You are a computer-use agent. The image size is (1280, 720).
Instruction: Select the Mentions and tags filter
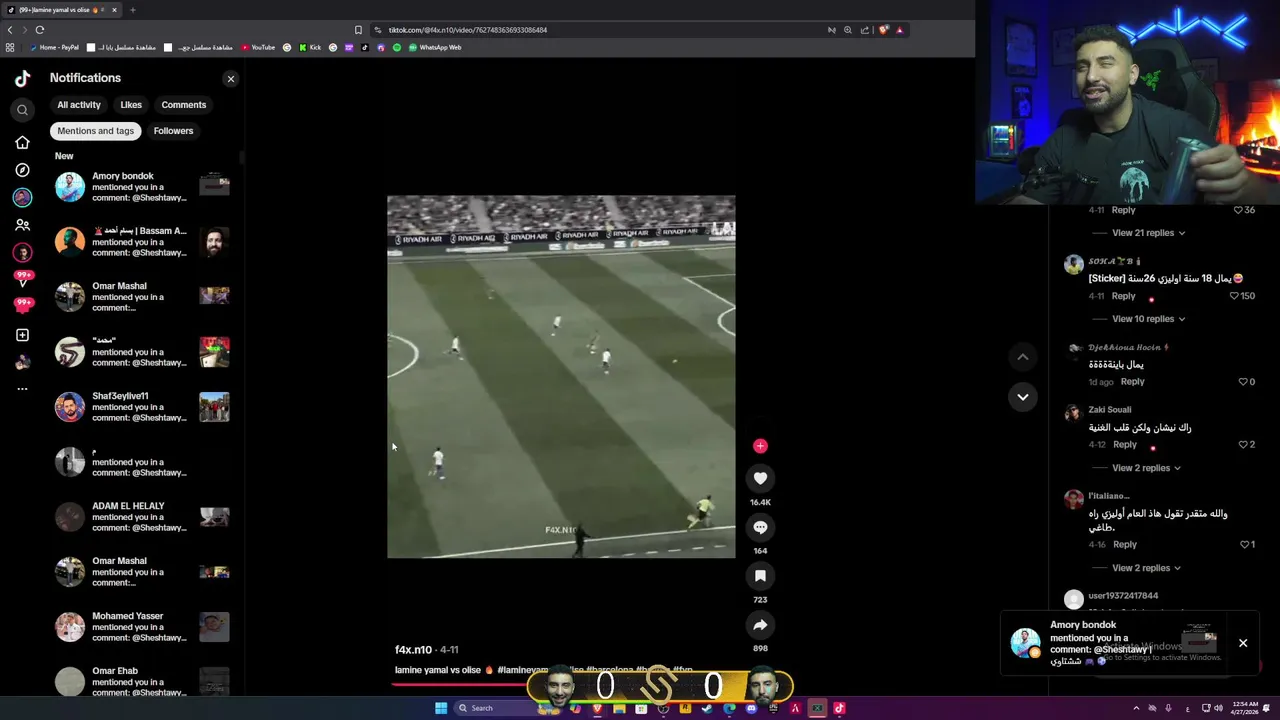pos(96,131)
